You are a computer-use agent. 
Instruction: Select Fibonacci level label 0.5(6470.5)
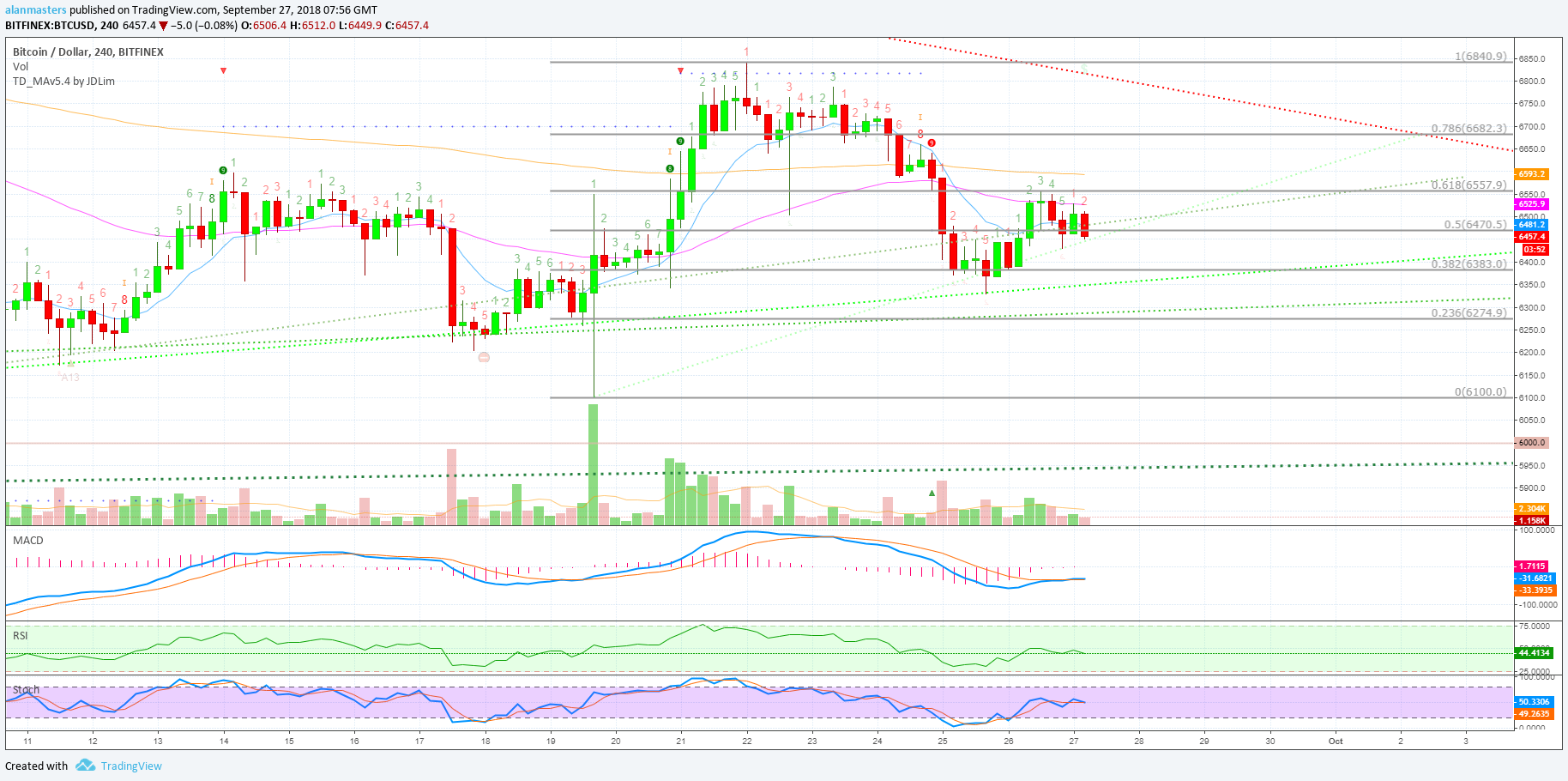1475,224
